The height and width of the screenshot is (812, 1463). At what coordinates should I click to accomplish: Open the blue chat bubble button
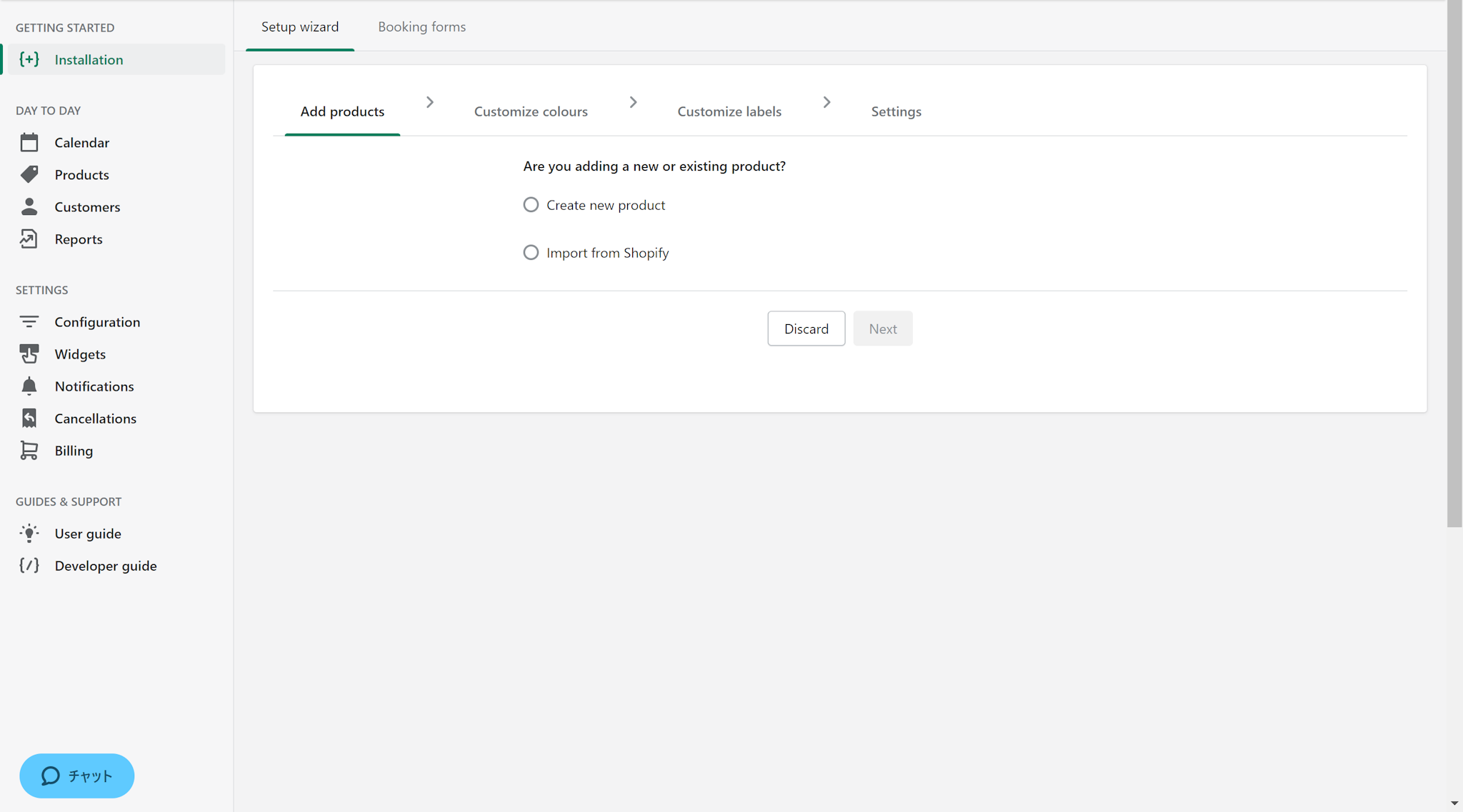coord(77,776)
